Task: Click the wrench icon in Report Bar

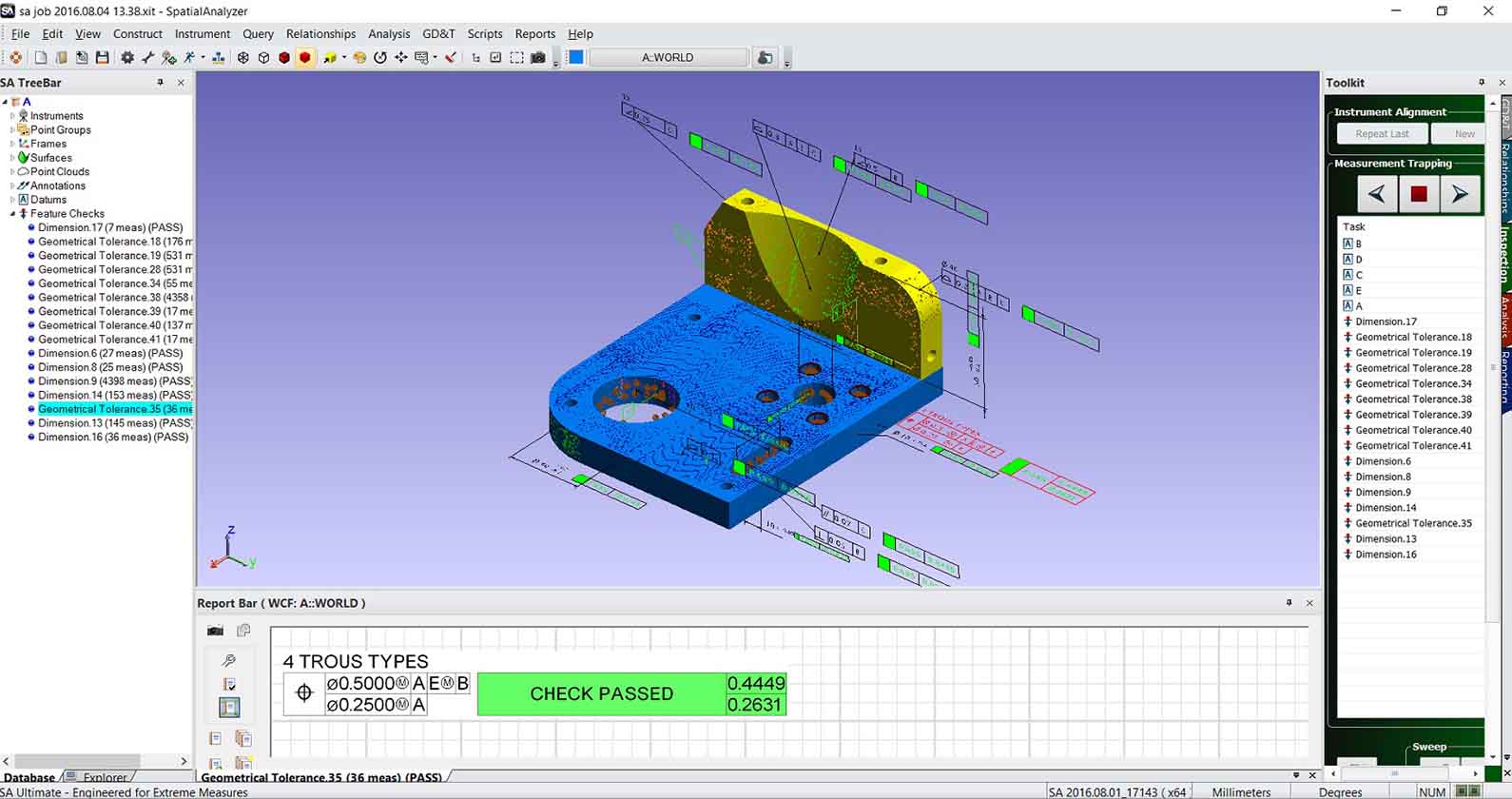Action: pos(228,660)
